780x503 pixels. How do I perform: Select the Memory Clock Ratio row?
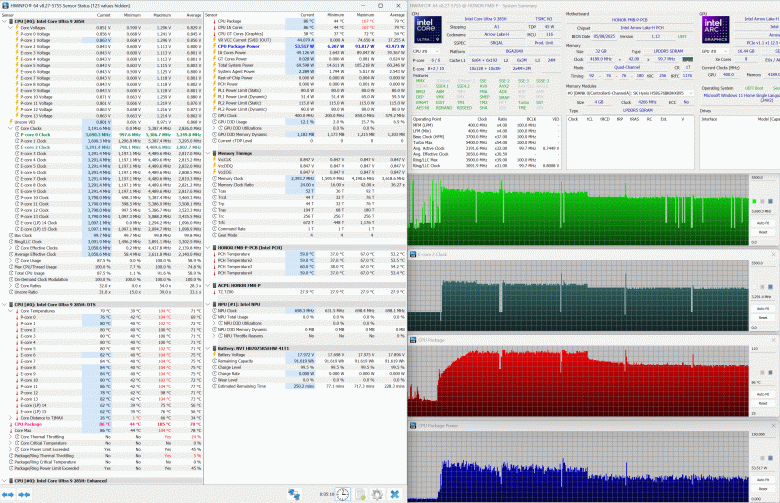click(305, 185)
